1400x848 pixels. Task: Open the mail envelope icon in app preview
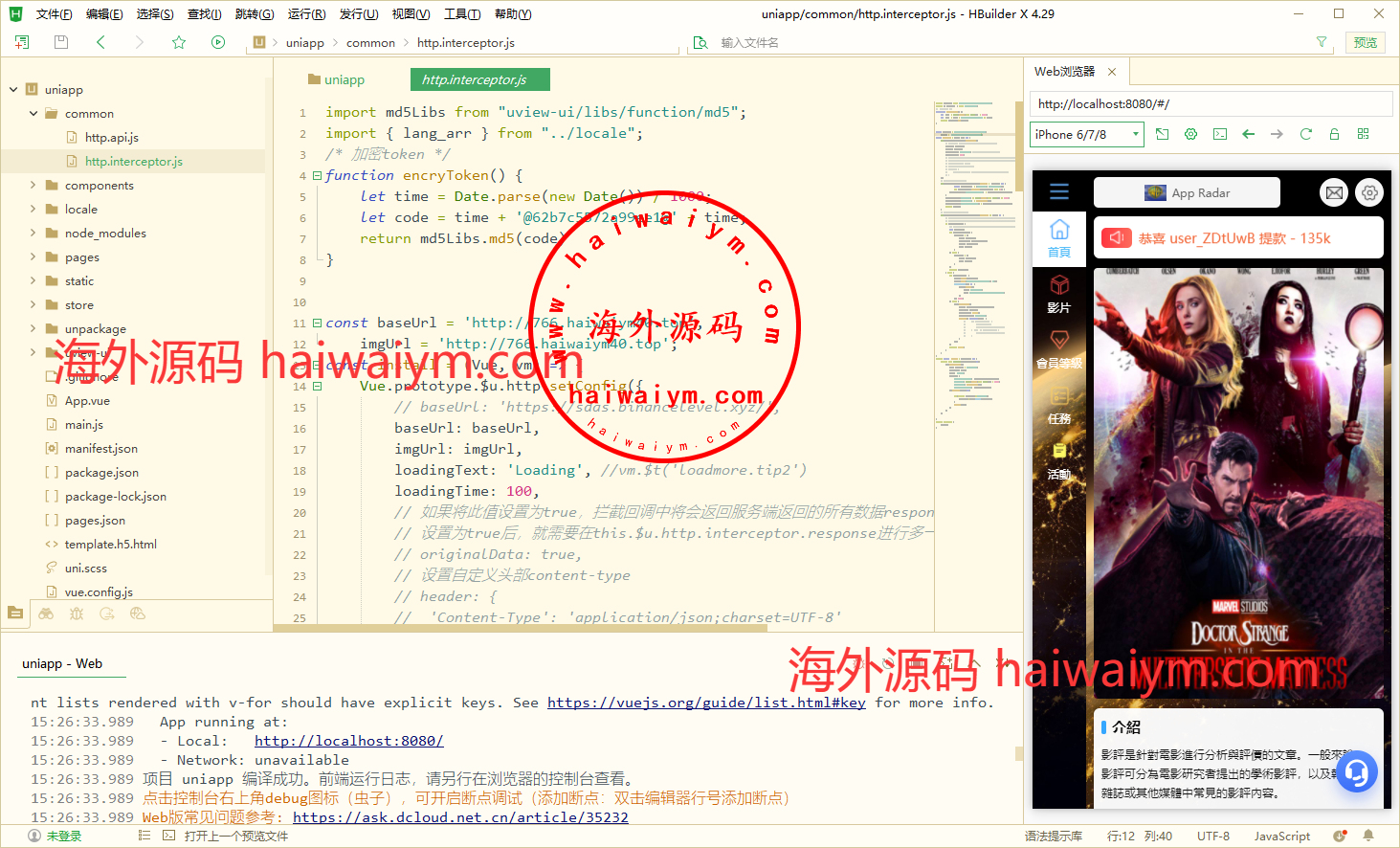pos(1334,192)
